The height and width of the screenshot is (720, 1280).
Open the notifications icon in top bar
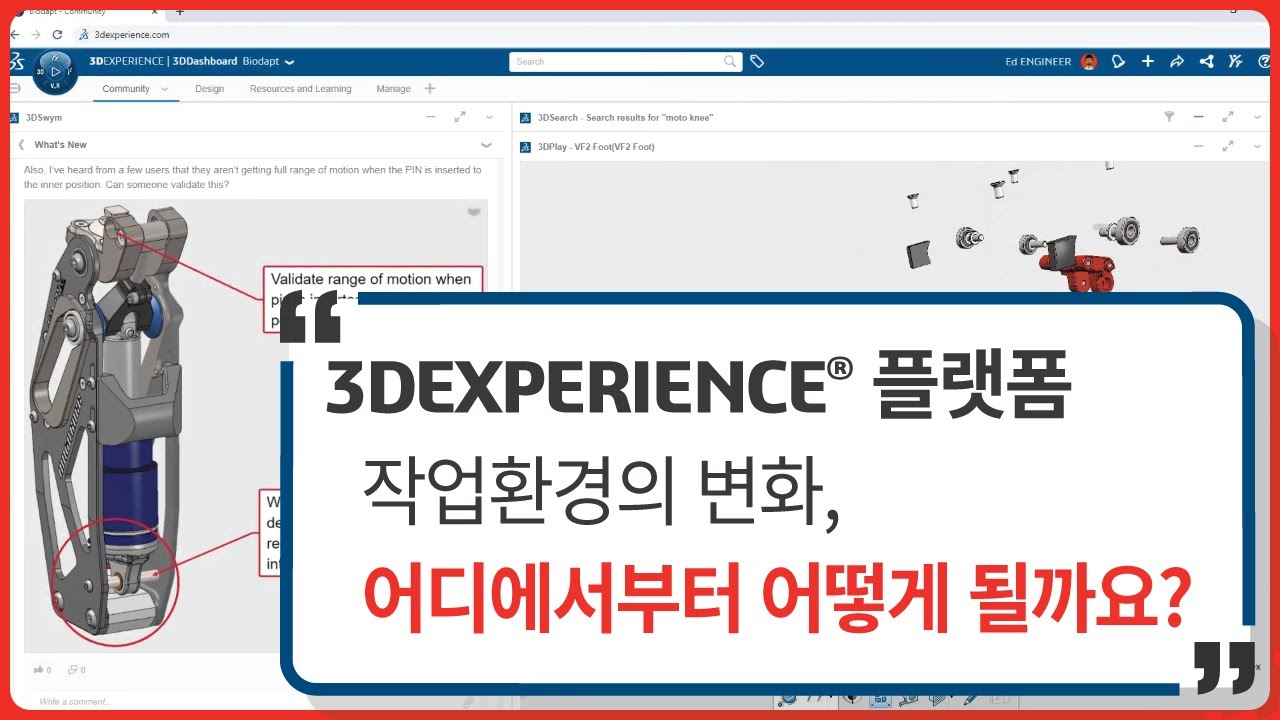[x=1118, y=62]
